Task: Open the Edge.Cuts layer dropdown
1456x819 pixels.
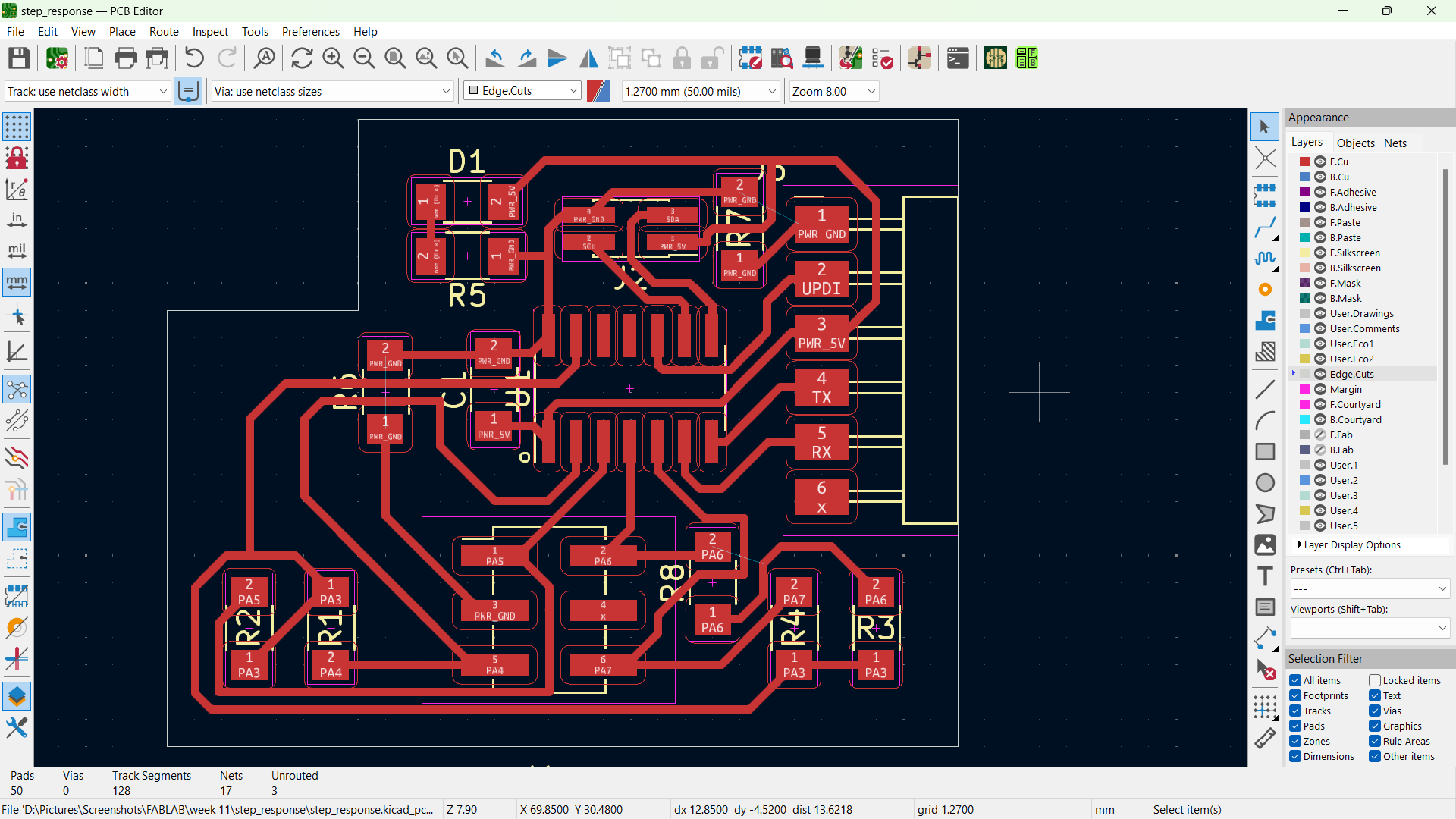Action: click(522, 91)
